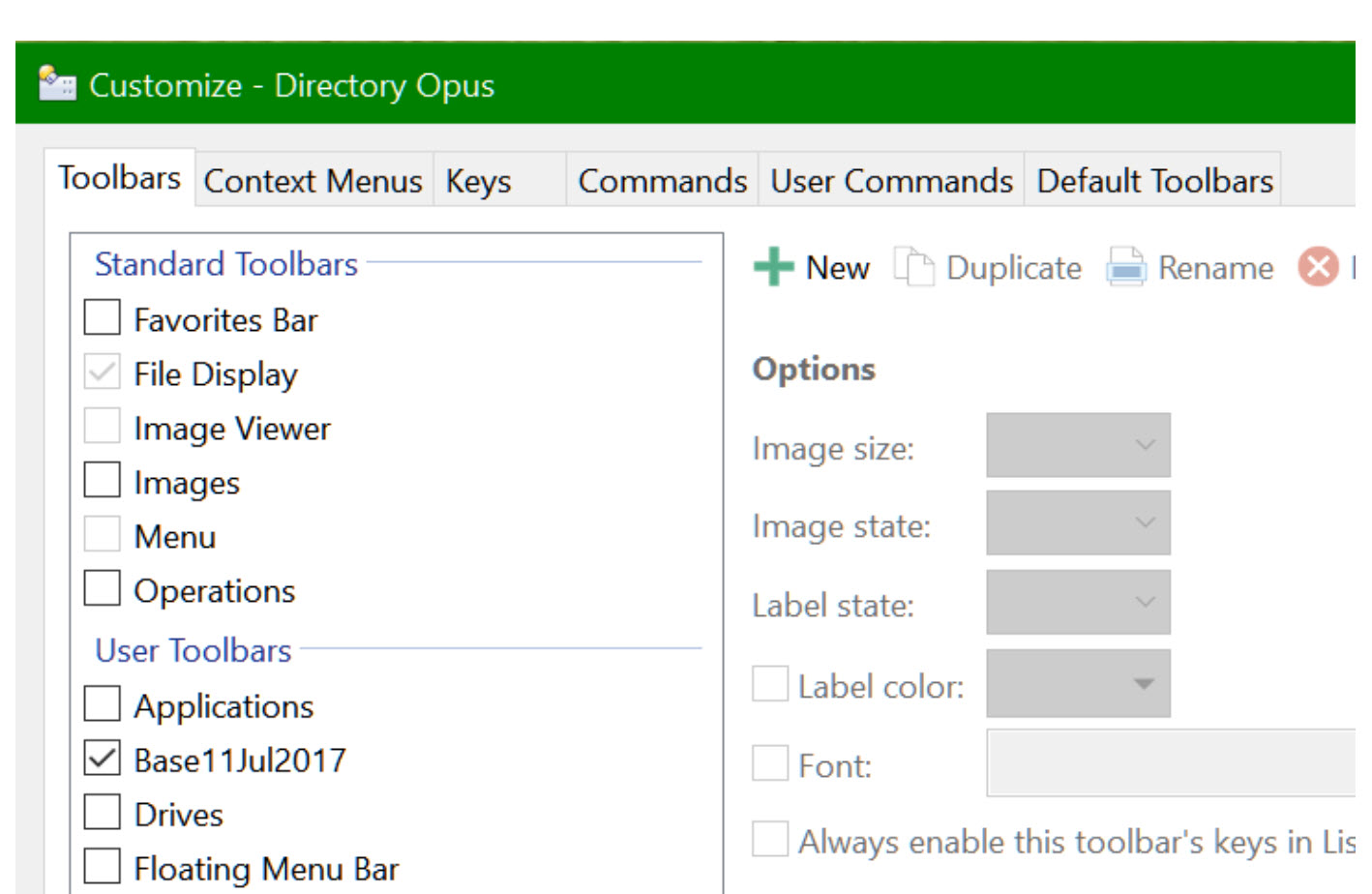
Task: Switch to the Context Menus tab
Action: click(x=313, y=181)
